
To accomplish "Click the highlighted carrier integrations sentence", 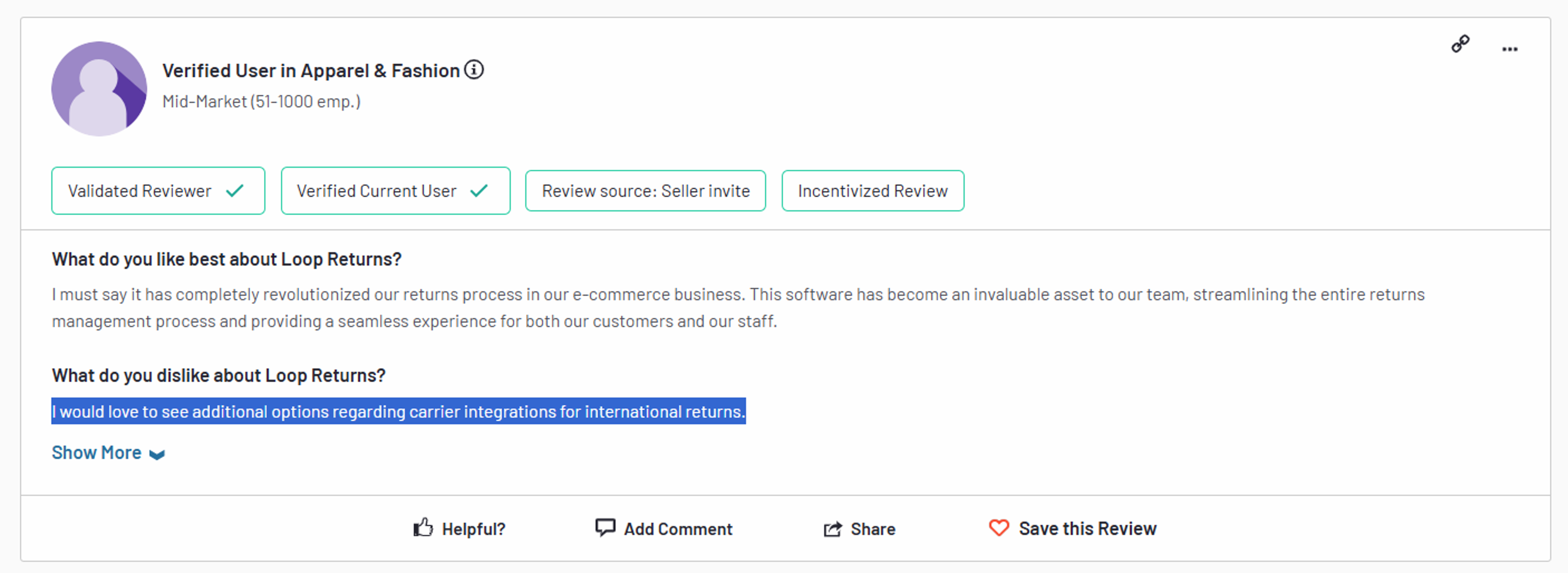I will click(x=399, y=412).
